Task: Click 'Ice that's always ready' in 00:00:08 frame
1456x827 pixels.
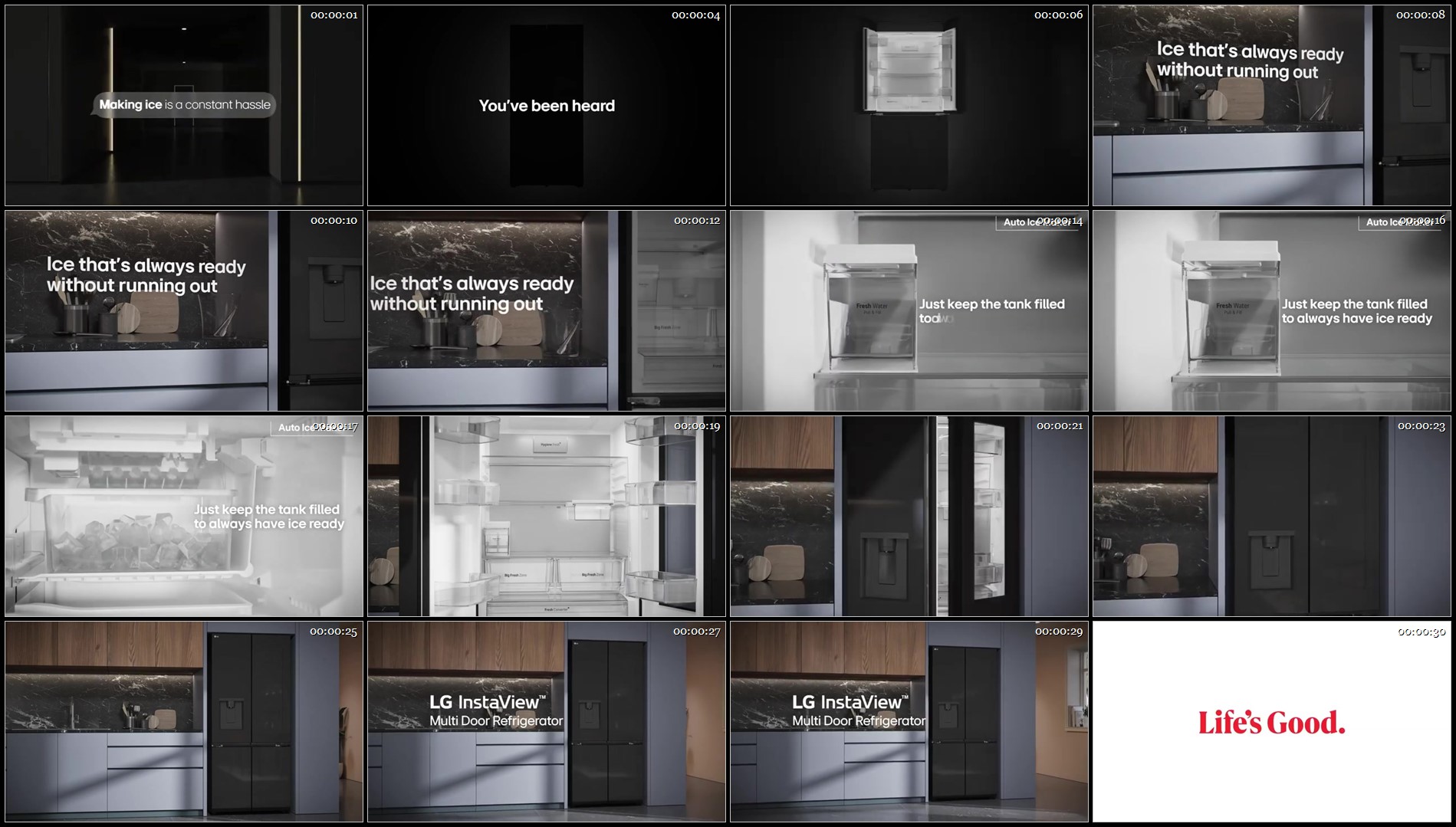Action: pos(1251,51)
